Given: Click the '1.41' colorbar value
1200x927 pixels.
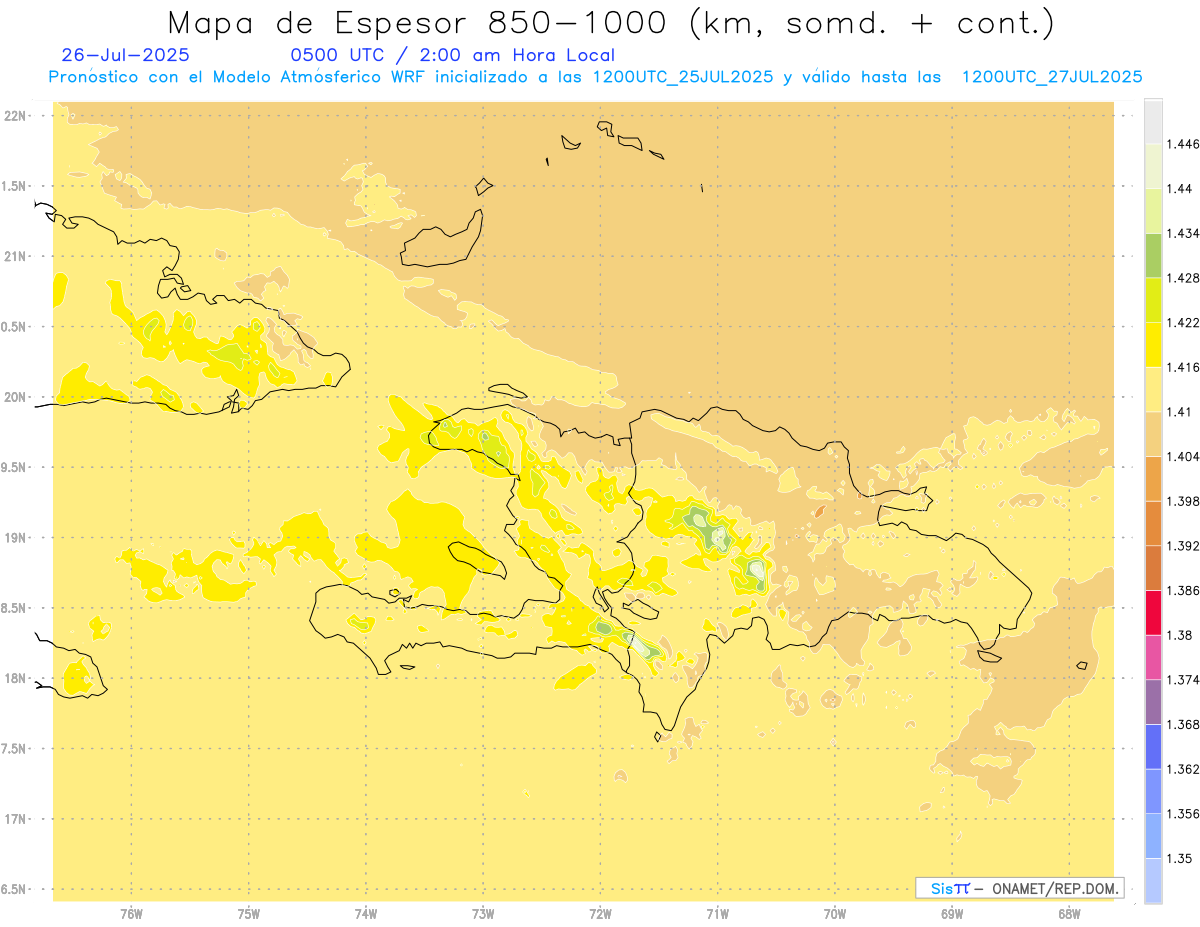Looking at the screenshot, I should (1181, 411).
